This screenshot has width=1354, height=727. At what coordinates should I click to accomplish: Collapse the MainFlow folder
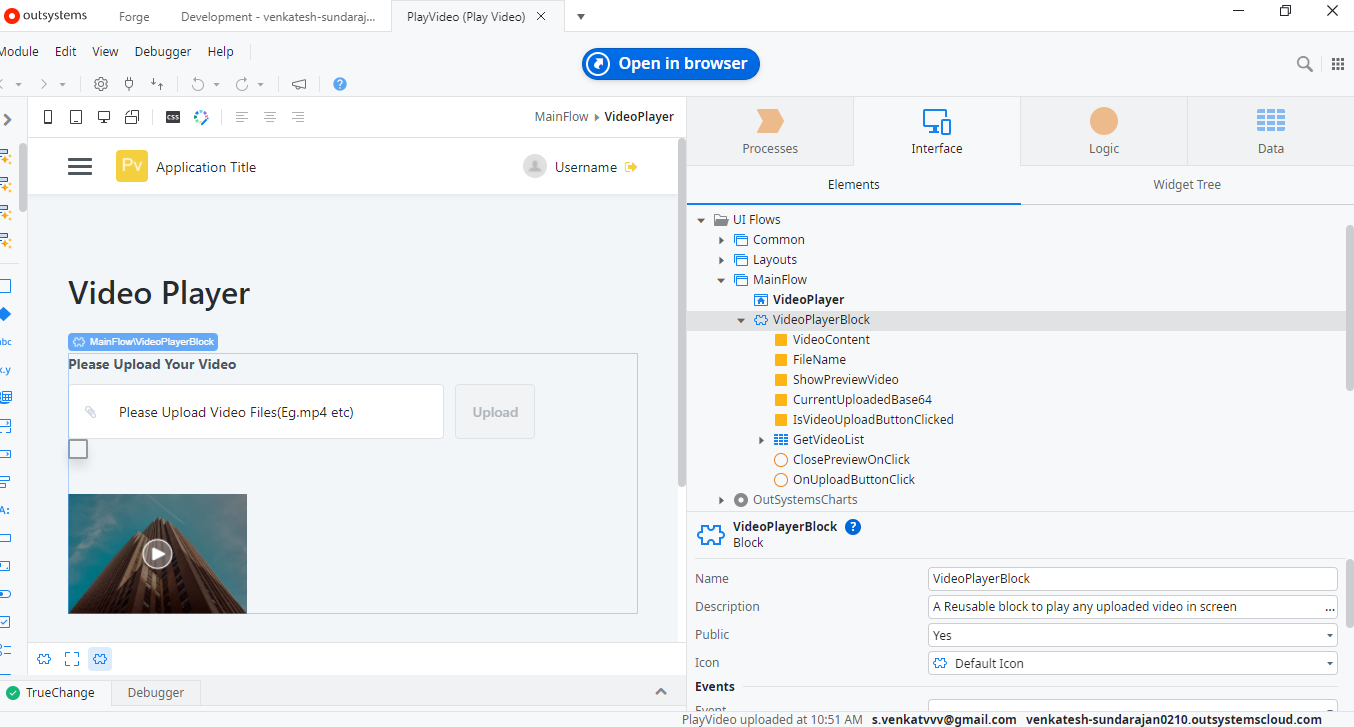[721, 279]
